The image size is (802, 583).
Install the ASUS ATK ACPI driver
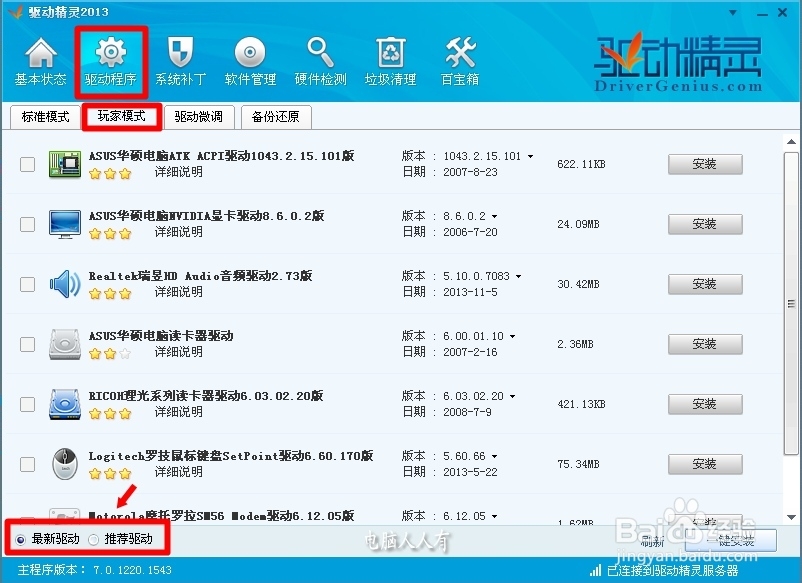[705, 164]
